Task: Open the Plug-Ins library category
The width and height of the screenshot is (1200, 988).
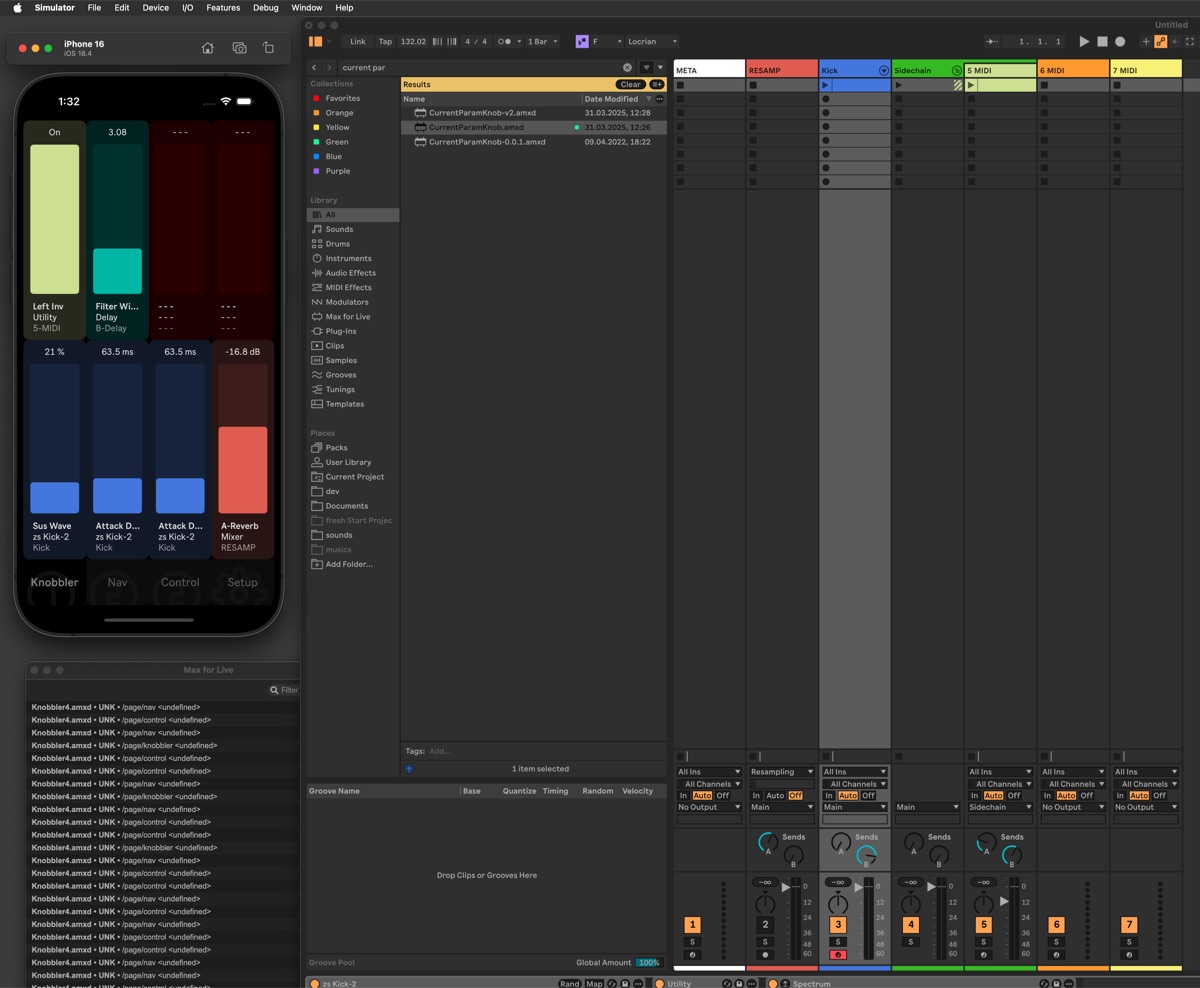Action: pyautogui.click(x=341, y=331)
